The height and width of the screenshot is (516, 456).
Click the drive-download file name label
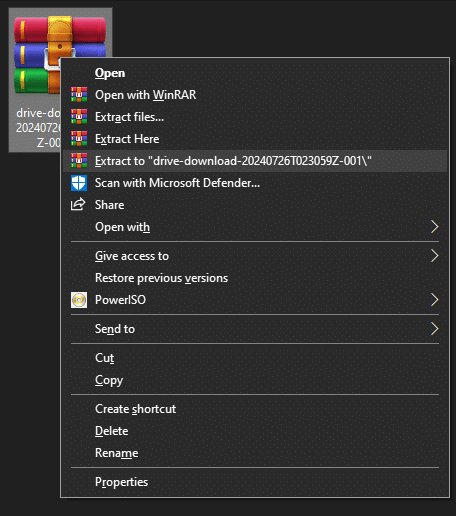coord(38,128)
